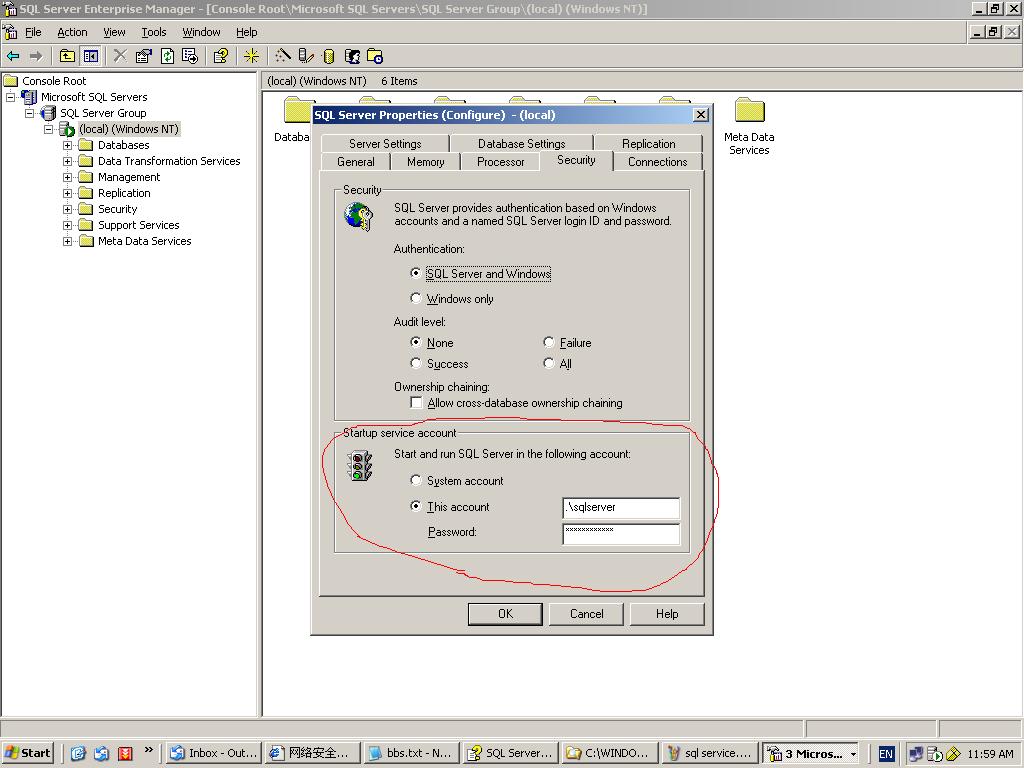The height and width of the screenshot is (768, 1024).
Task: Expand the Management folder node
Action: 68,177
